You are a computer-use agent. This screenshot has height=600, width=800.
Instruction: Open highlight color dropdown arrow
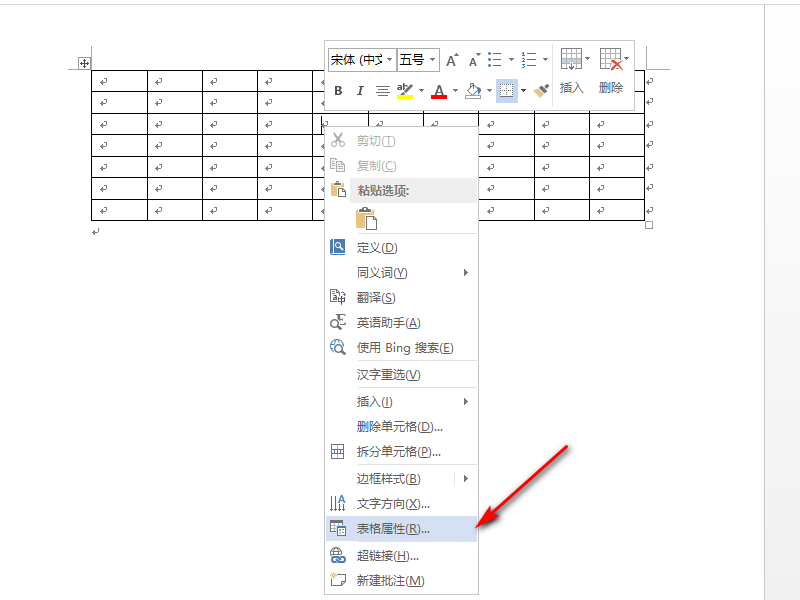pos(421,91)
